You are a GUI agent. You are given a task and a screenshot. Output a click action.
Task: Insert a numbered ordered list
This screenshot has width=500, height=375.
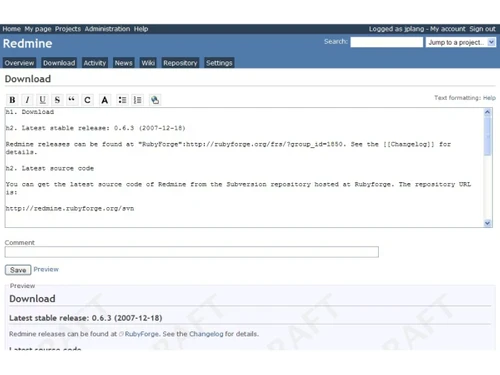click(137, 100)
